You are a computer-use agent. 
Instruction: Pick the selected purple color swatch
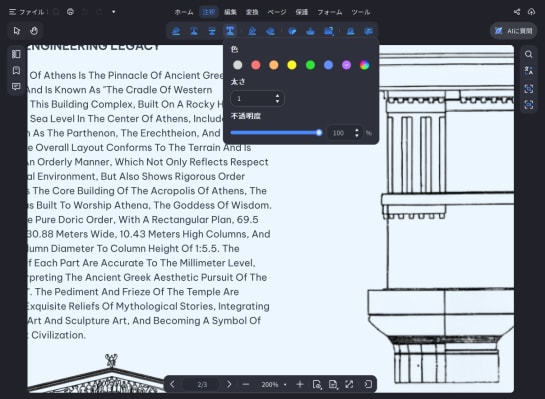pyautogui.click(x=347, y=65)
